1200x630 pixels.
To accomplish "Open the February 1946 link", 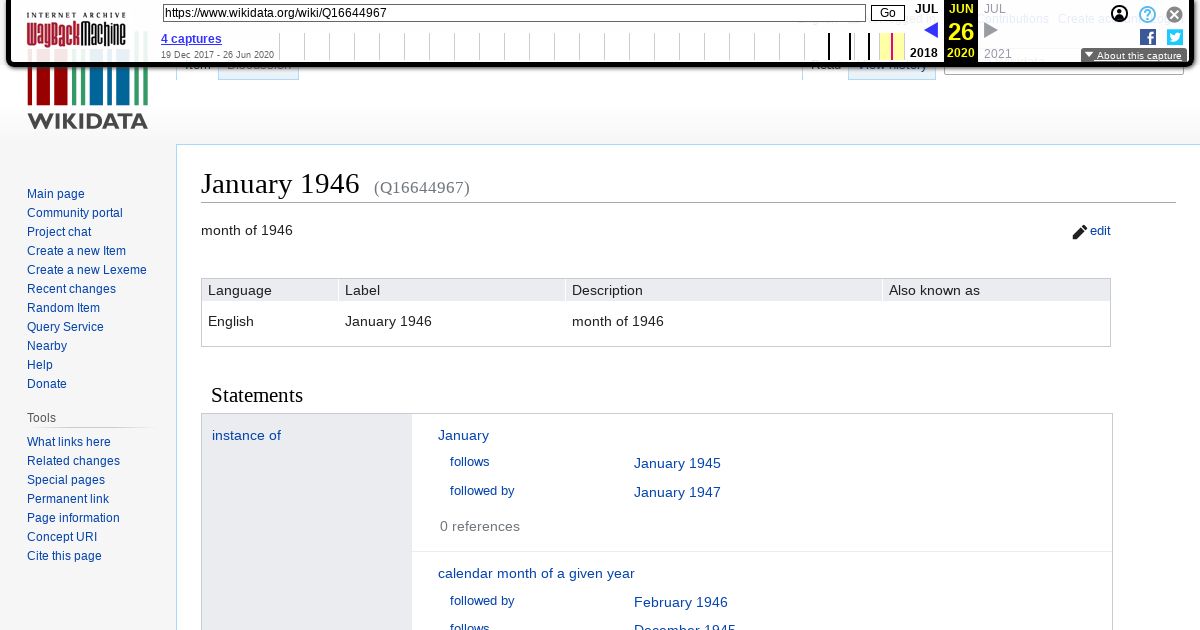I will 681,603.
